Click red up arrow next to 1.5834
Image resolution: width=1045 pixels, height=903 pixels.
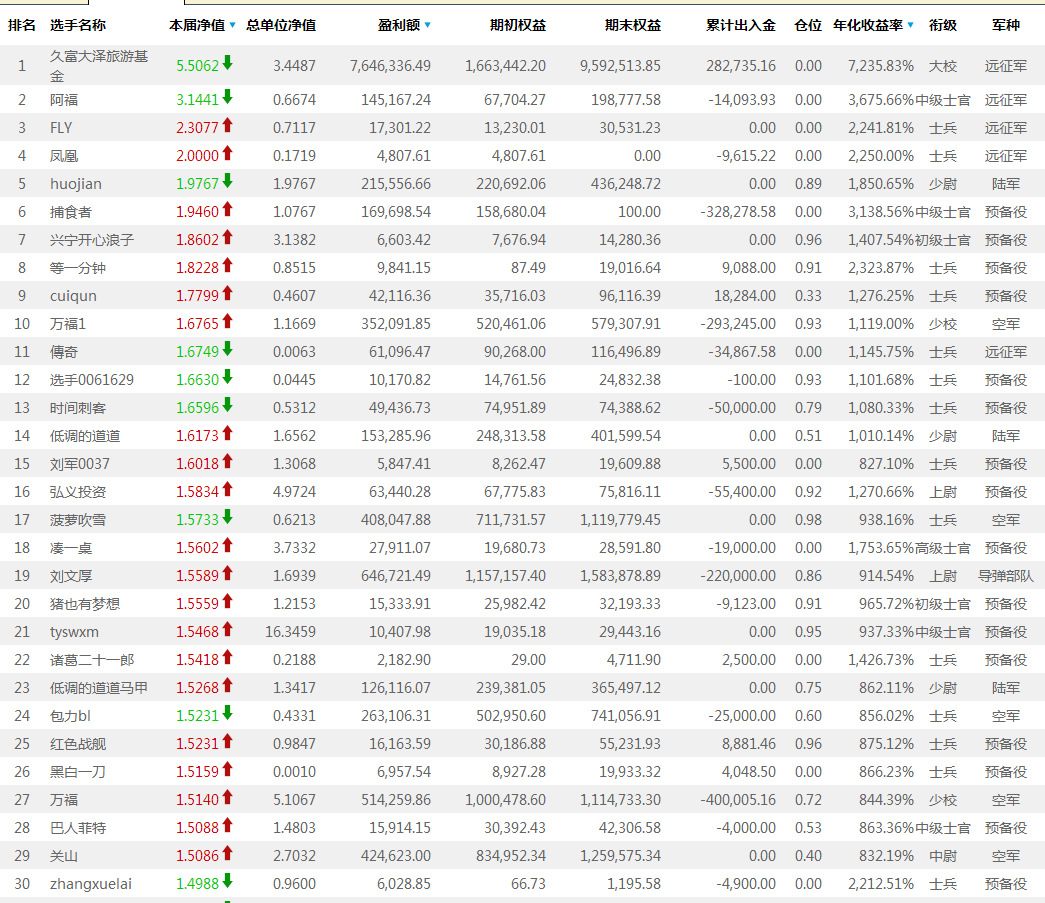coord(227,488)
